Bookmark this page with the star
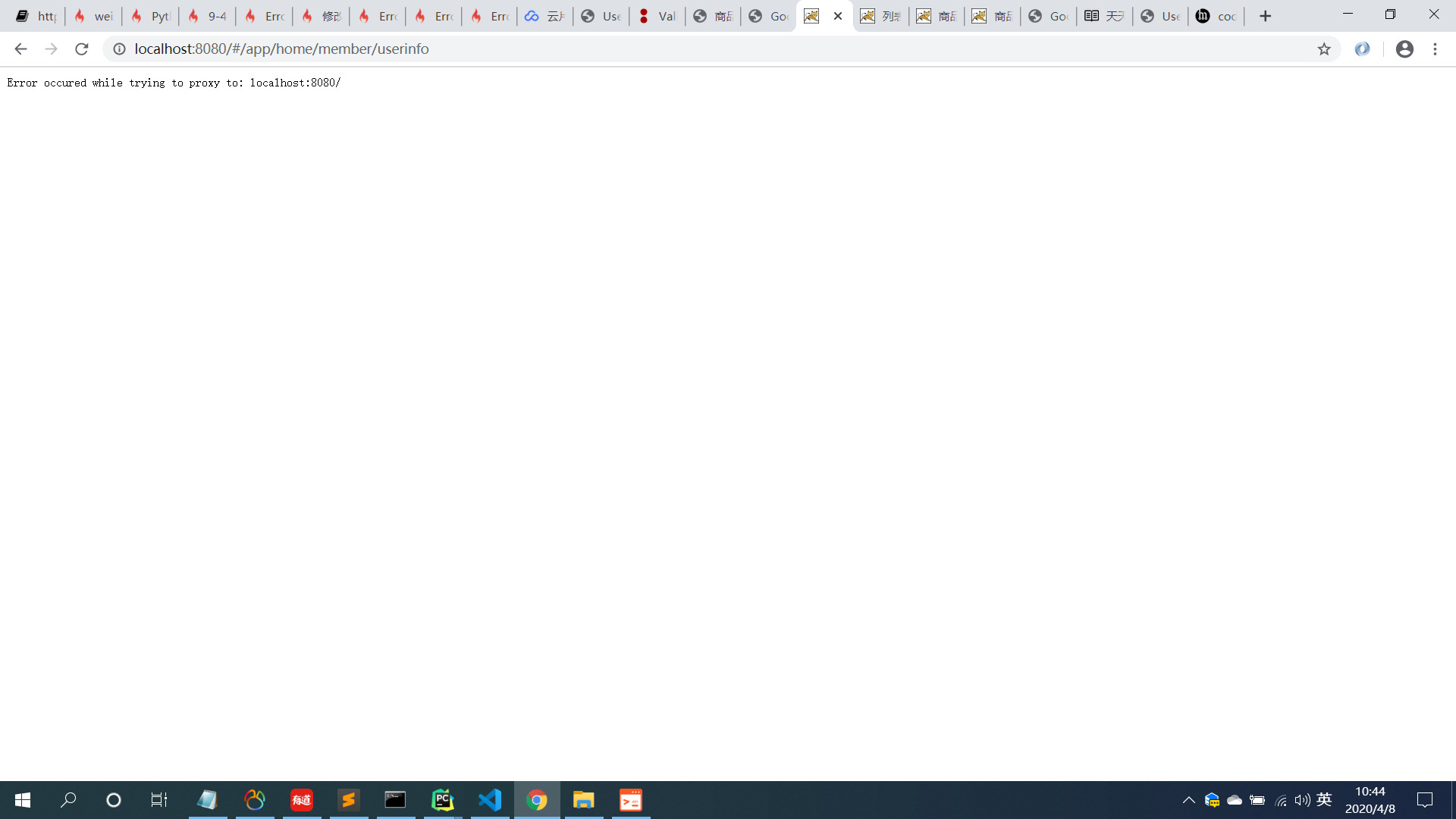This screenshot has width=1456, height=819. point(1324,49)
